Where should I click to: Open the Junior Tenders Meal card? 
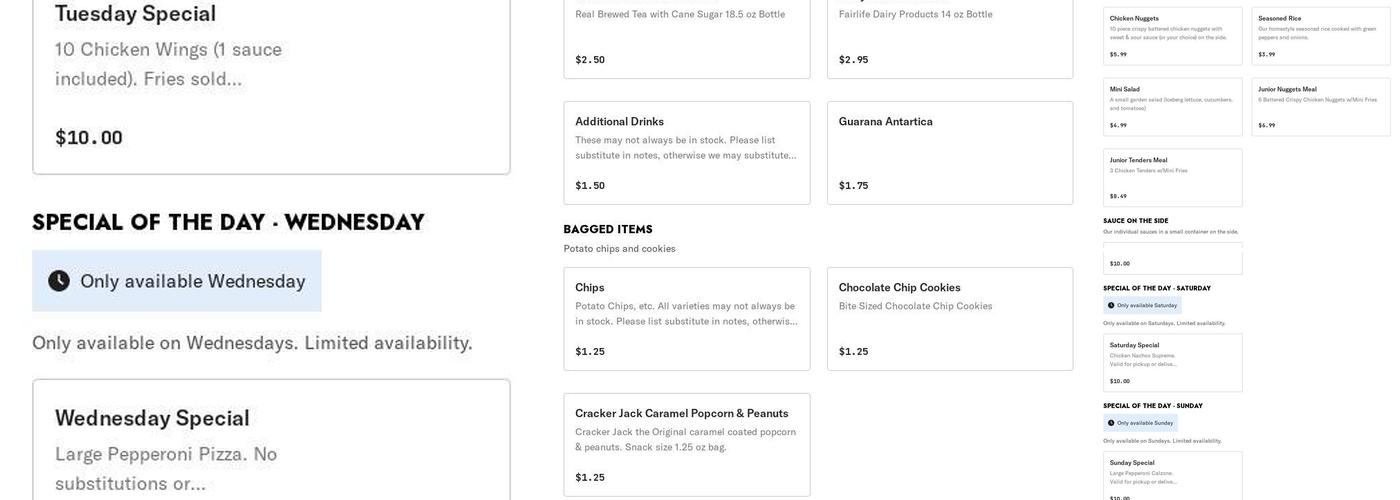1172,178
